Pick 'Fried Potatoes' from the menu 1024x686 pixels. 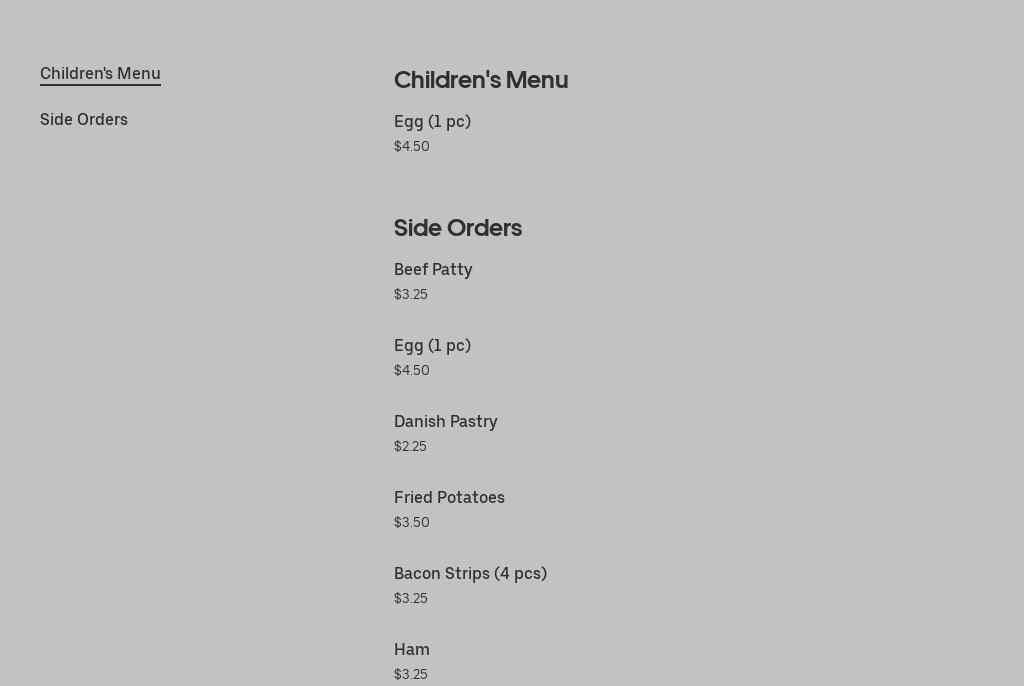(449, 497)
